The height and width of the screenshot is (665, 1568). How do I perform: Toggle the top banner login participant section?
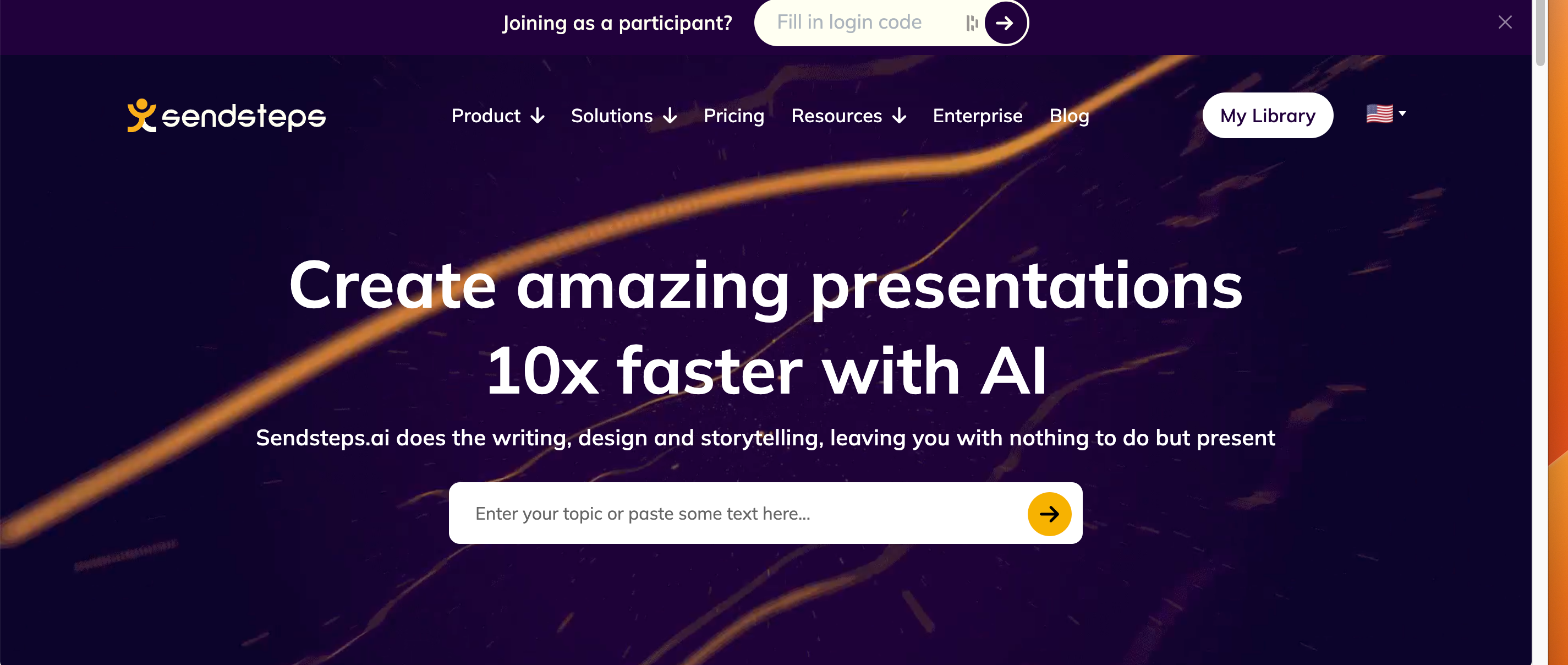coord(1505,22)
